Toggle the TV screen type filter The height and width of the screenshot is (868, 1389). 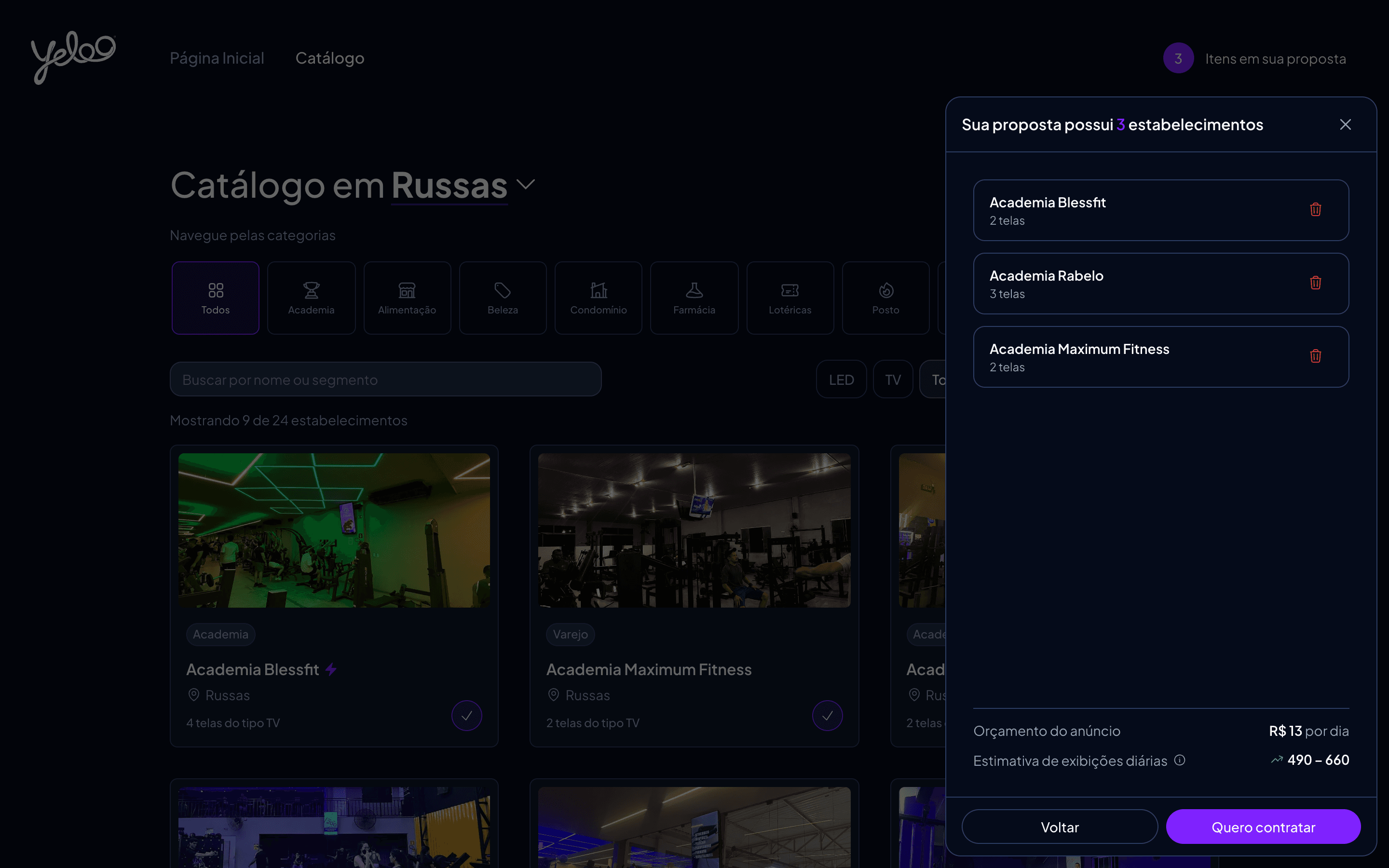[x=893, y=380]
